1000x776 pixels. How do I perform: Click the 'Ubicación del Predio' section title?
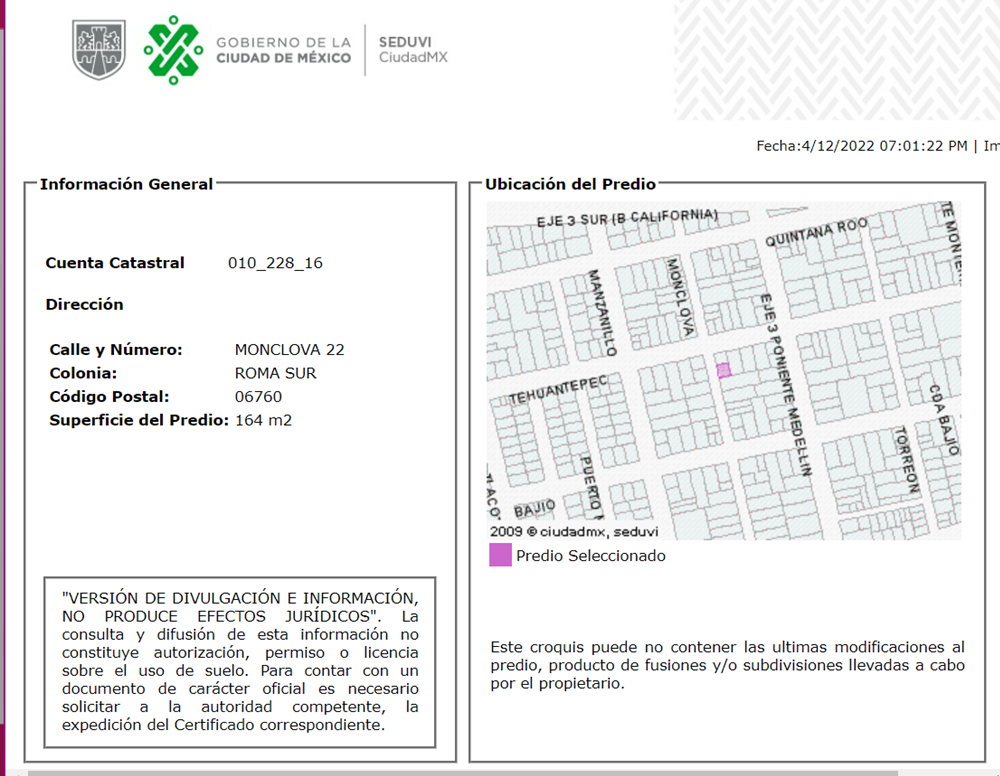(570, 184)
